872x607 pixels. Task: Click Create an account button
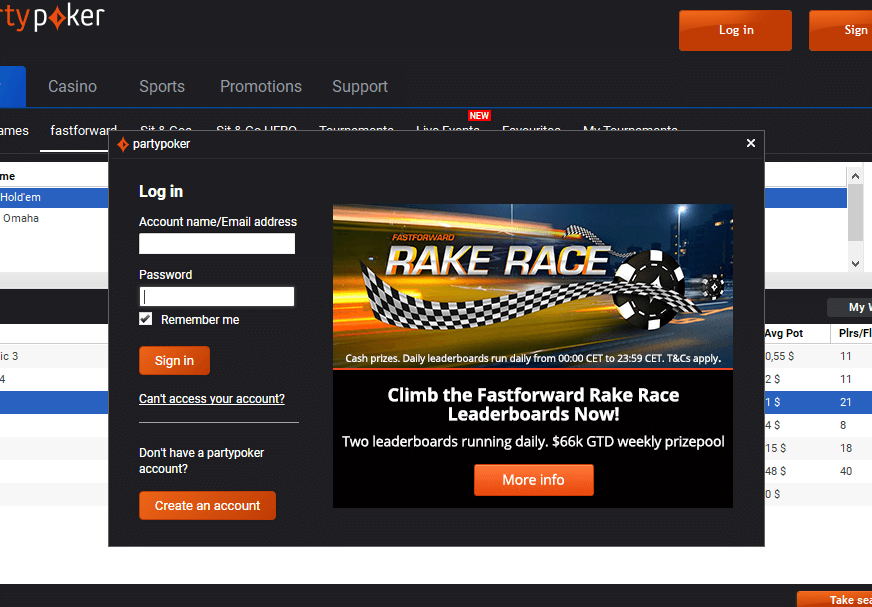point(207,505)
